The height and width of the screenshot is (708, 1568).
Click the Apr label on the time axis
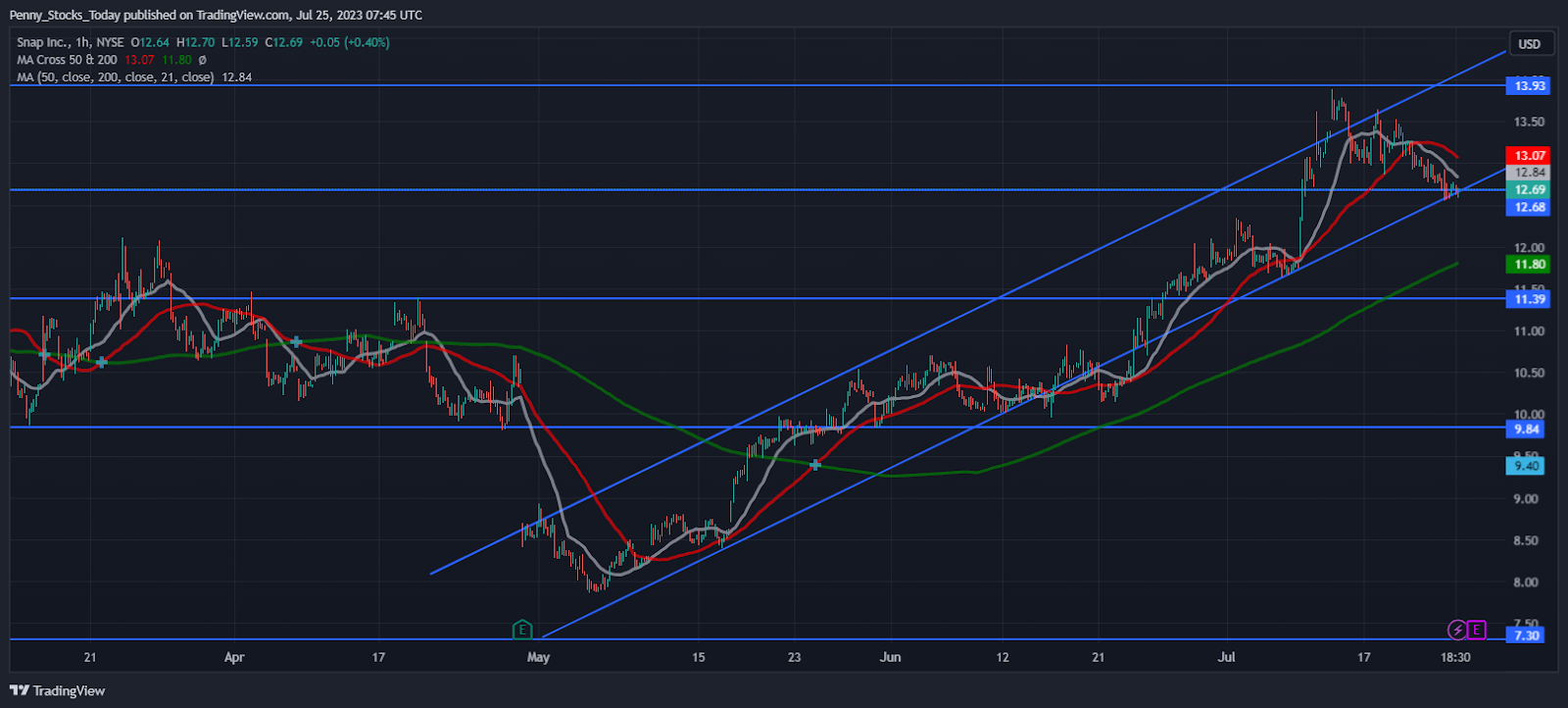[234, 657]
